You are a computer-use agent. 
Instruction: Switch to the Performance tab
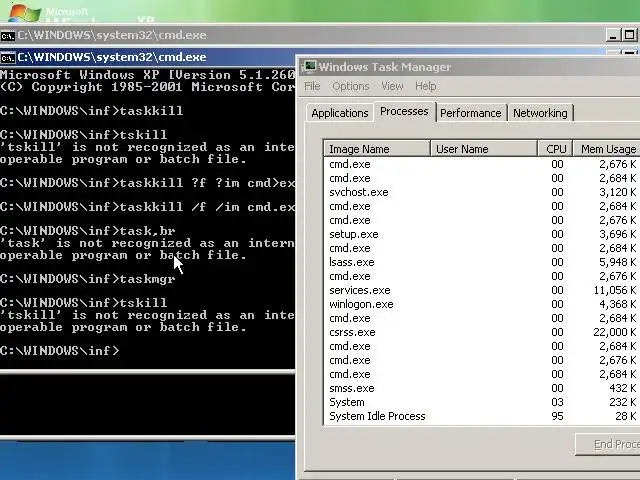(471, 113)
